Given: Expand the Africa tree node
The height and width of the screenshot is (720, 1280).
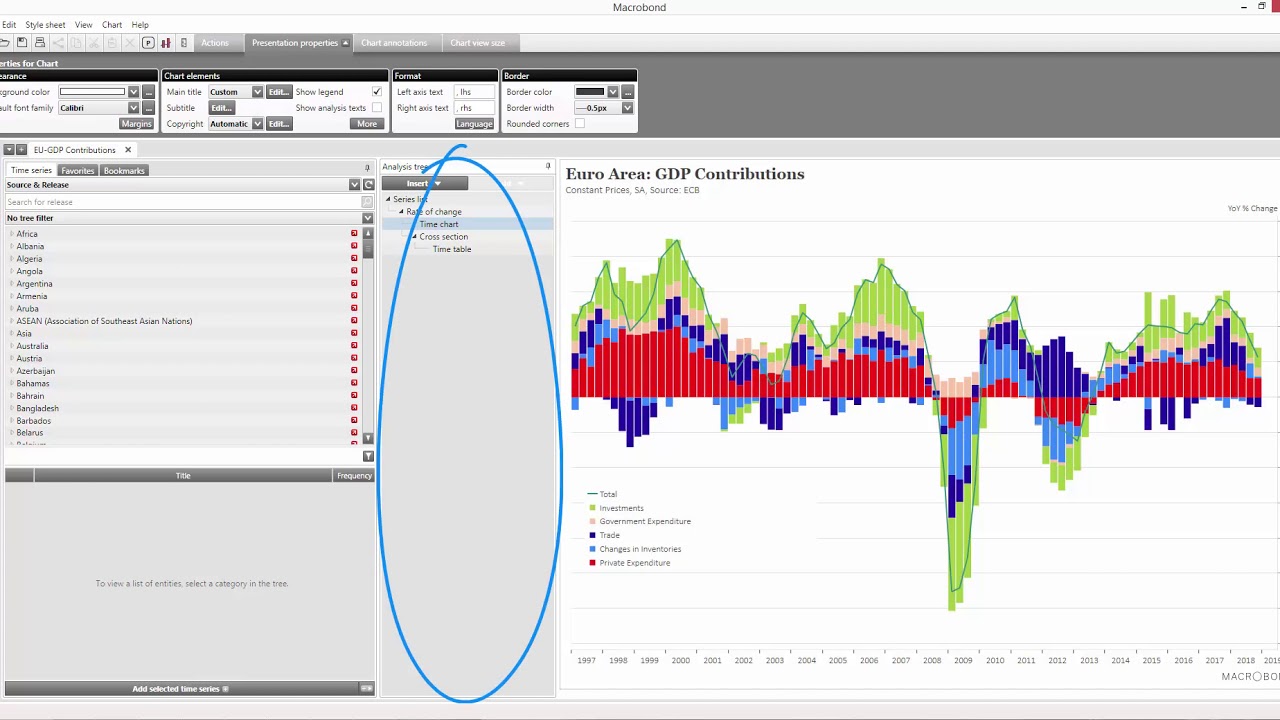Looking at the screenshot, I should click(x=11, y=234).
